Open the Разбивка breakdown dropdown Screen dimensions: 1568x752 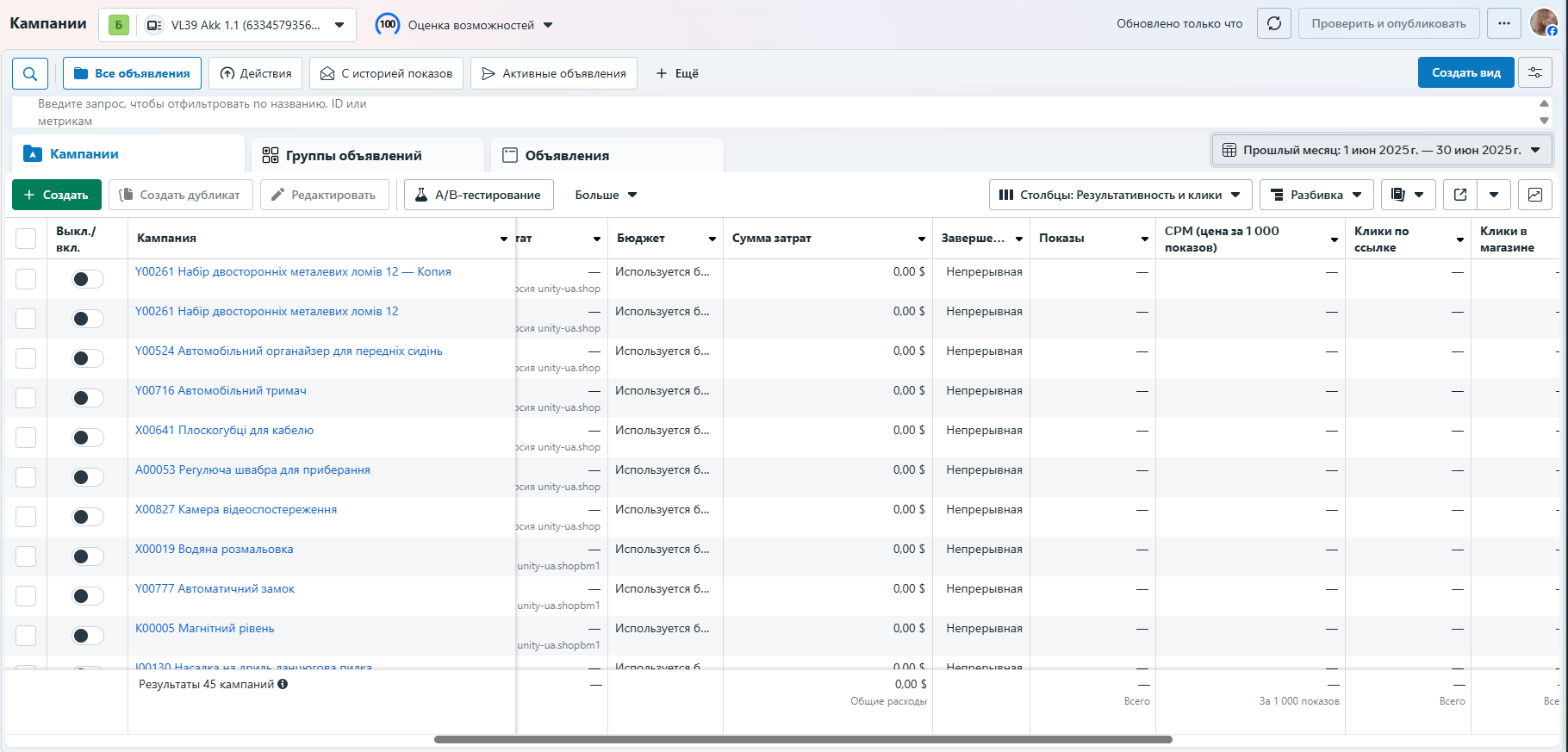point(1316,195)
